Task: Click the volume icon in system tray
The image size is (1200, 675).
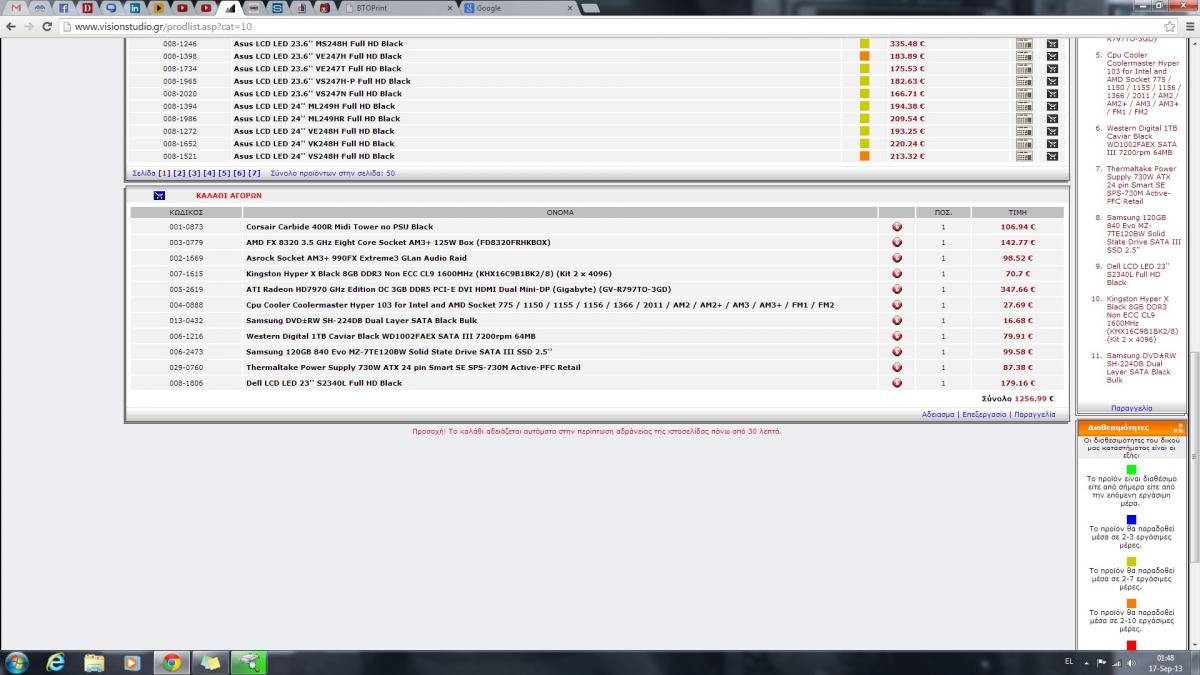Action: coord(1131,662)
